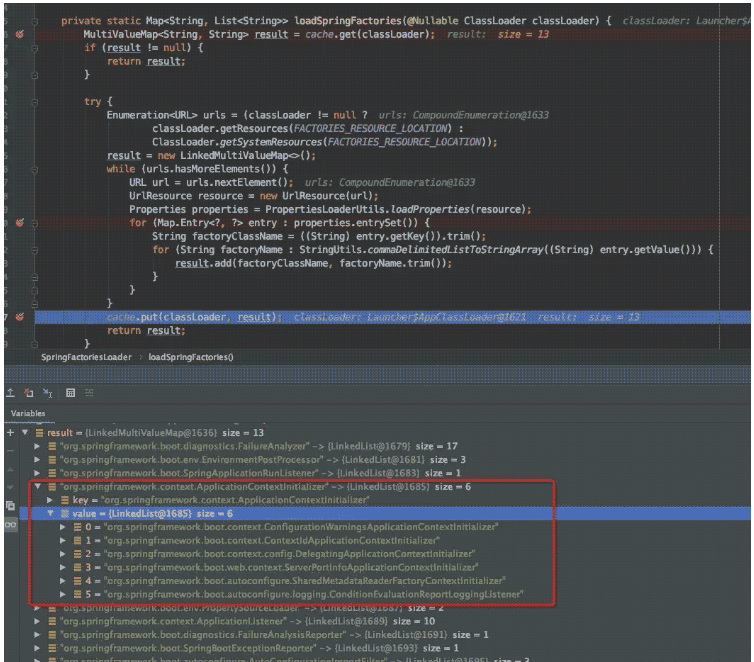Screen dimensions: 754x662
Task: Click the move watch down arrow
Action: [x=10, y=487]
